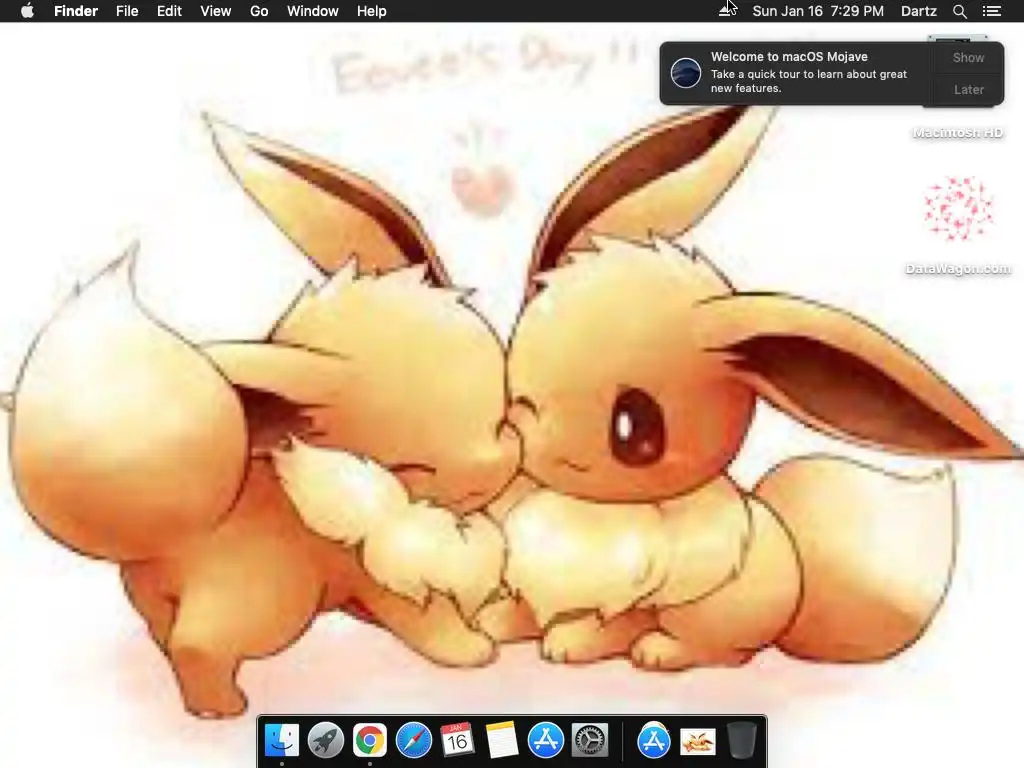Image resolution: width=1024 pixels, height=768 pixels.
Task: Open Notification Center list icon
Action: pos(991,11)
